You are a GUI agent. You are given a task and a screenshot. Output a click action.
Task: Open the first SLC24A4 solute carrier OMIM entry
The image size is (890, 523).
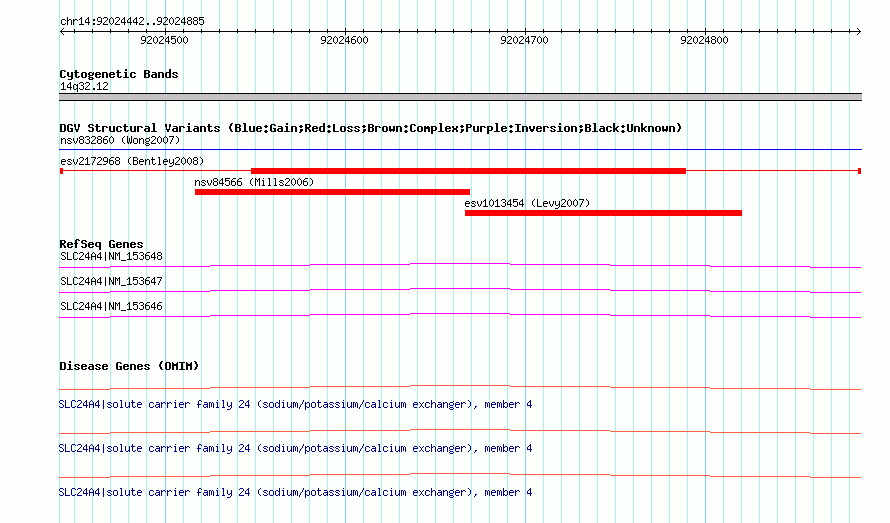click(295, 404)
